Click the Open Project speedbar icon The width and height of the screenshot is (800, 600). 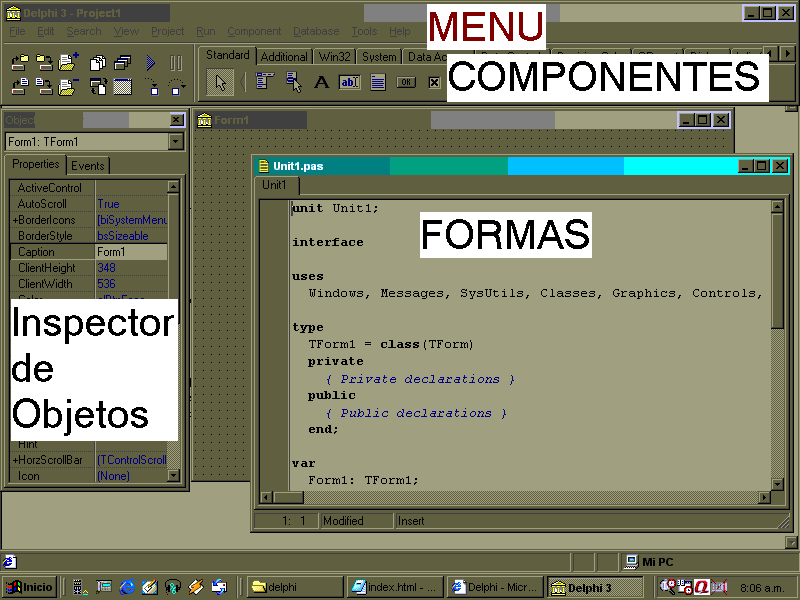(20, 63)
